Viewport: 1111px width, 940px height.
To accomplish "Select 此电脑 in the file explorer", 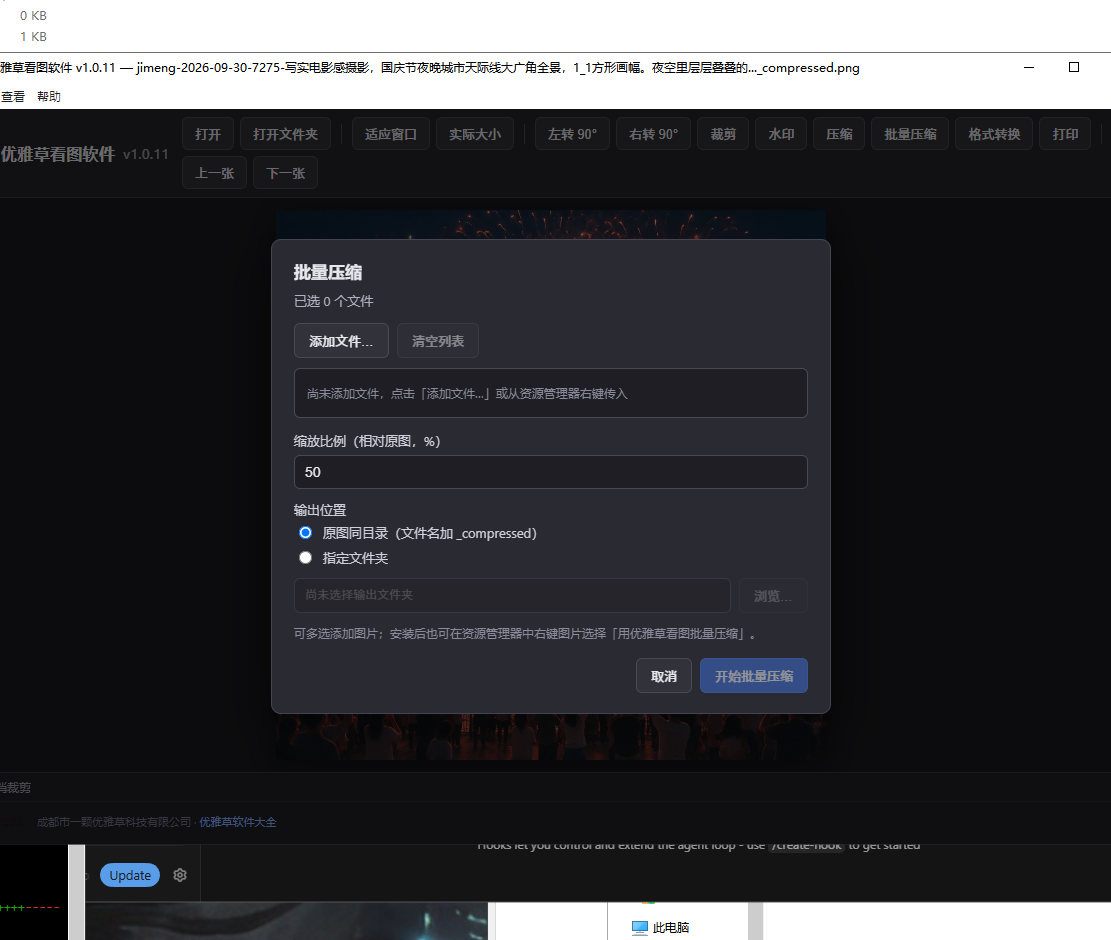I will [x=660, y=927].
